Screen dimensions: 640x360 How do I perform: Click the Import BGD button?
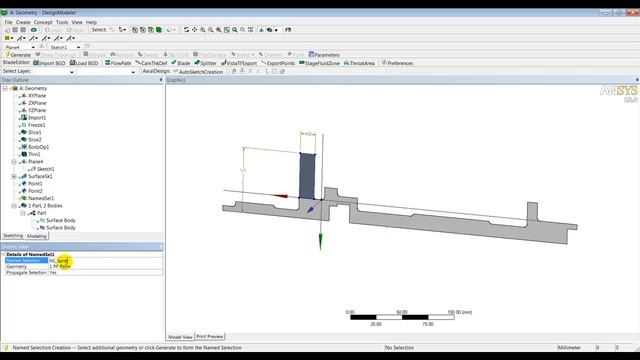[49, 63]
